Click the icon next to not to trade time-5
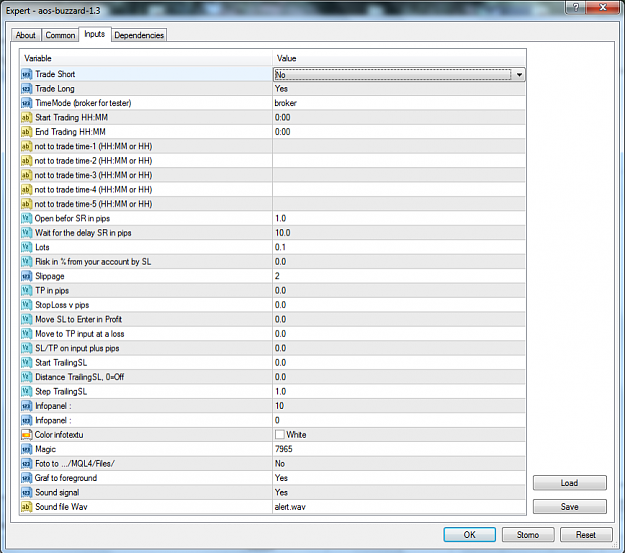625x553 pixels. click(26, 204)
